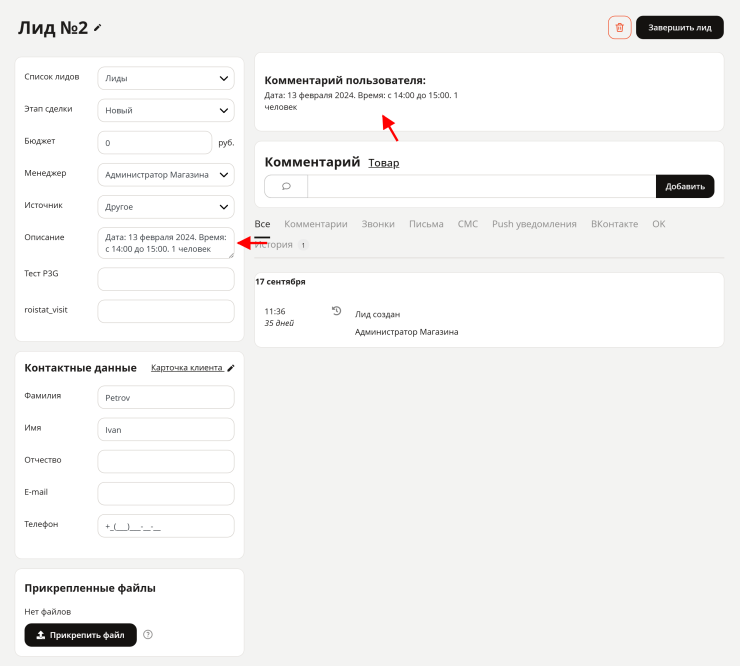Click the red trash delete icon
Screen dimensions: 740x666
[x=619, y=27]
